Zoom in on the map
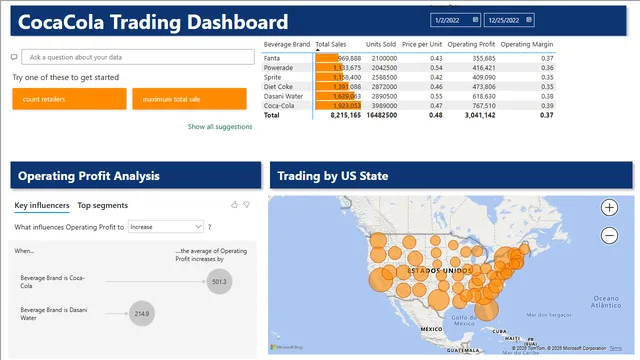 click(609, 207)
